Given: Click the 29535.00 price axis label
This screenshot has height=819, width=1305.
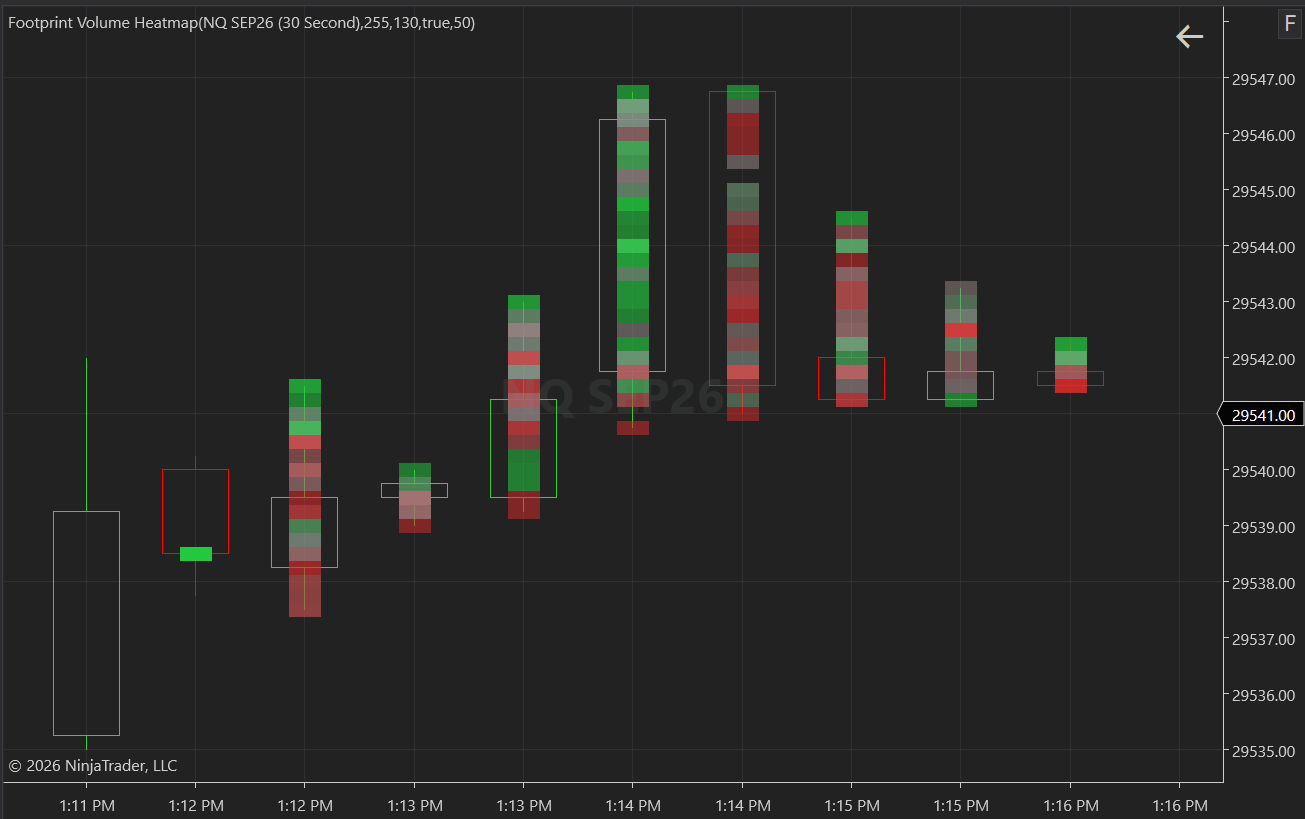Looking at the screenshot, I should tap(1264, 751).
